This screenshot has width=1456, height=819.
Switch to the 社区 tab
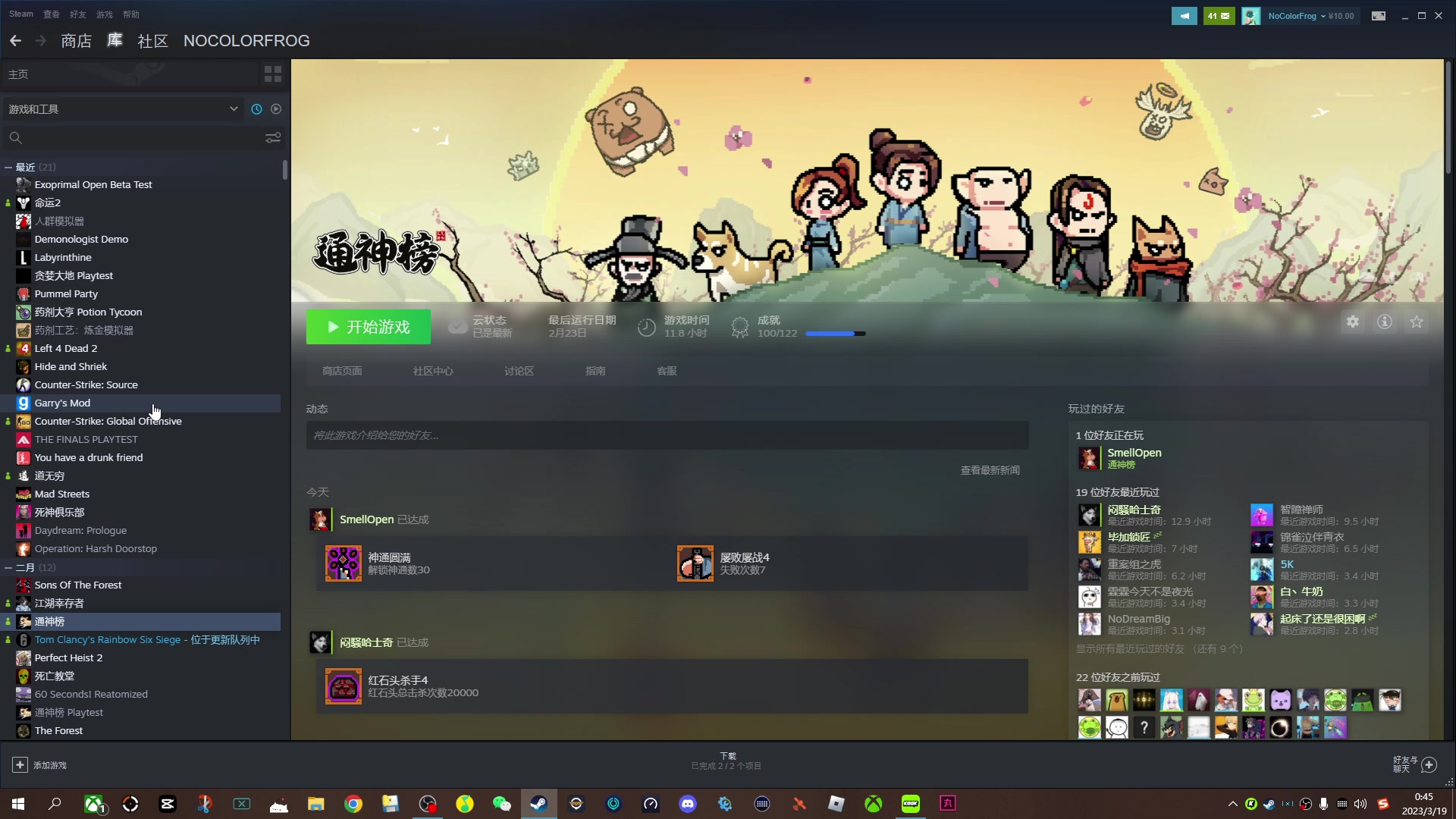[152, 41]
